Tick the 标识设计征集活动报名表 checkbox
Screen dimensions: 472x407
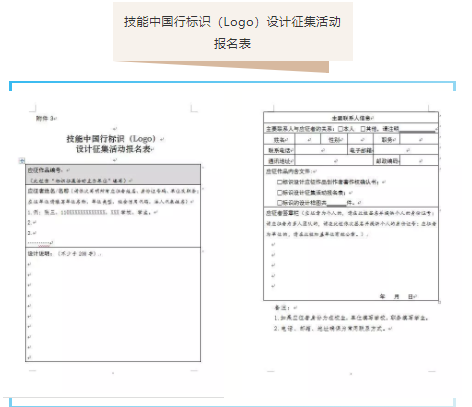(280, 193)
